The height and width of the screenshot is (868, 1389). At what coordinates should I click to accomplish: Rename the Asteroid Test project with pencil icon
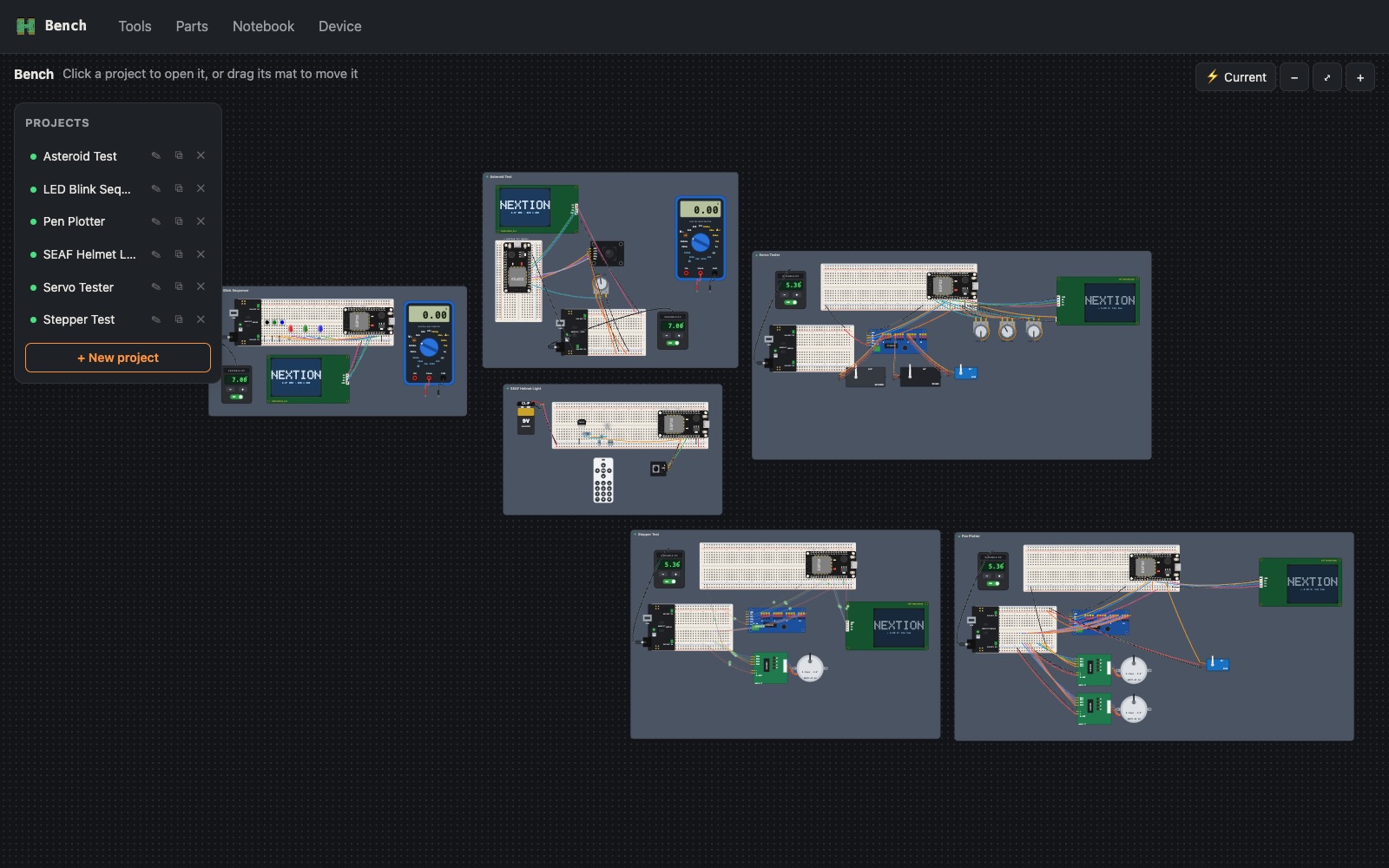[x=156, y=156]
